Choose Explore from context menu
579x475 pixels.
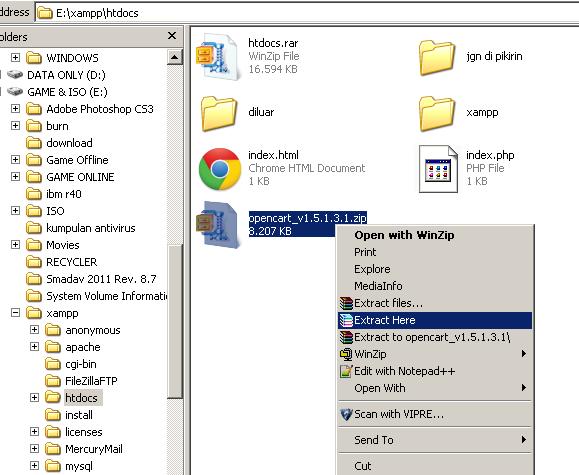click(435, 269)
